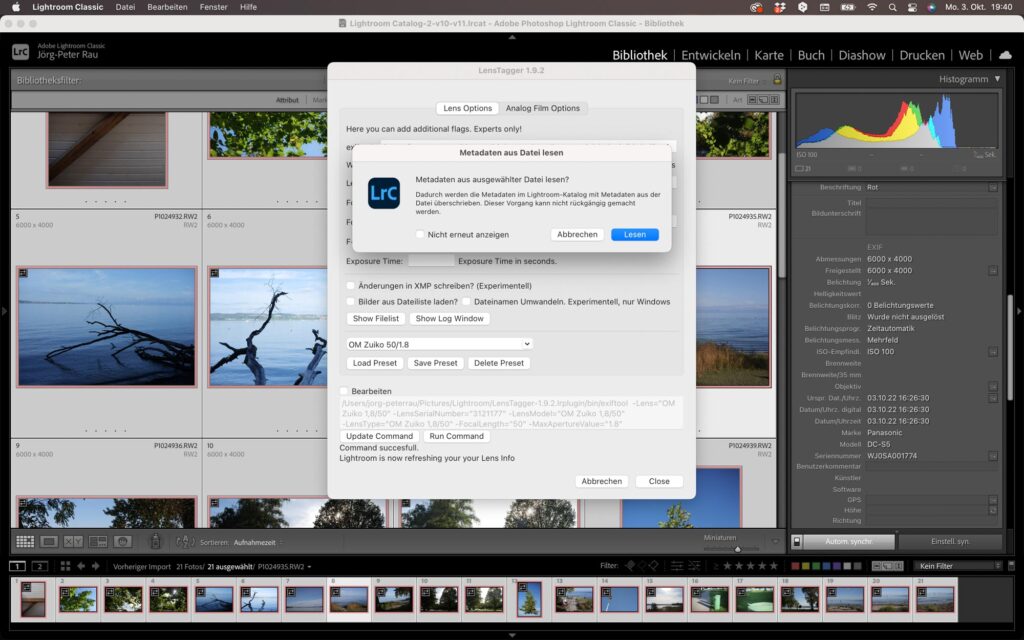Open 'Kein Filter' dropdown in filmstrip bar
This screenshot has width=1024, height=640.
pyautogui.click(x=959, y=566)
